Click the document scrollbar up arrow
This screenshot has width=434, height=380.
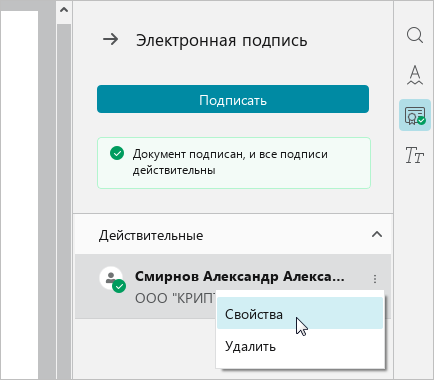click(x=64, y=10)
